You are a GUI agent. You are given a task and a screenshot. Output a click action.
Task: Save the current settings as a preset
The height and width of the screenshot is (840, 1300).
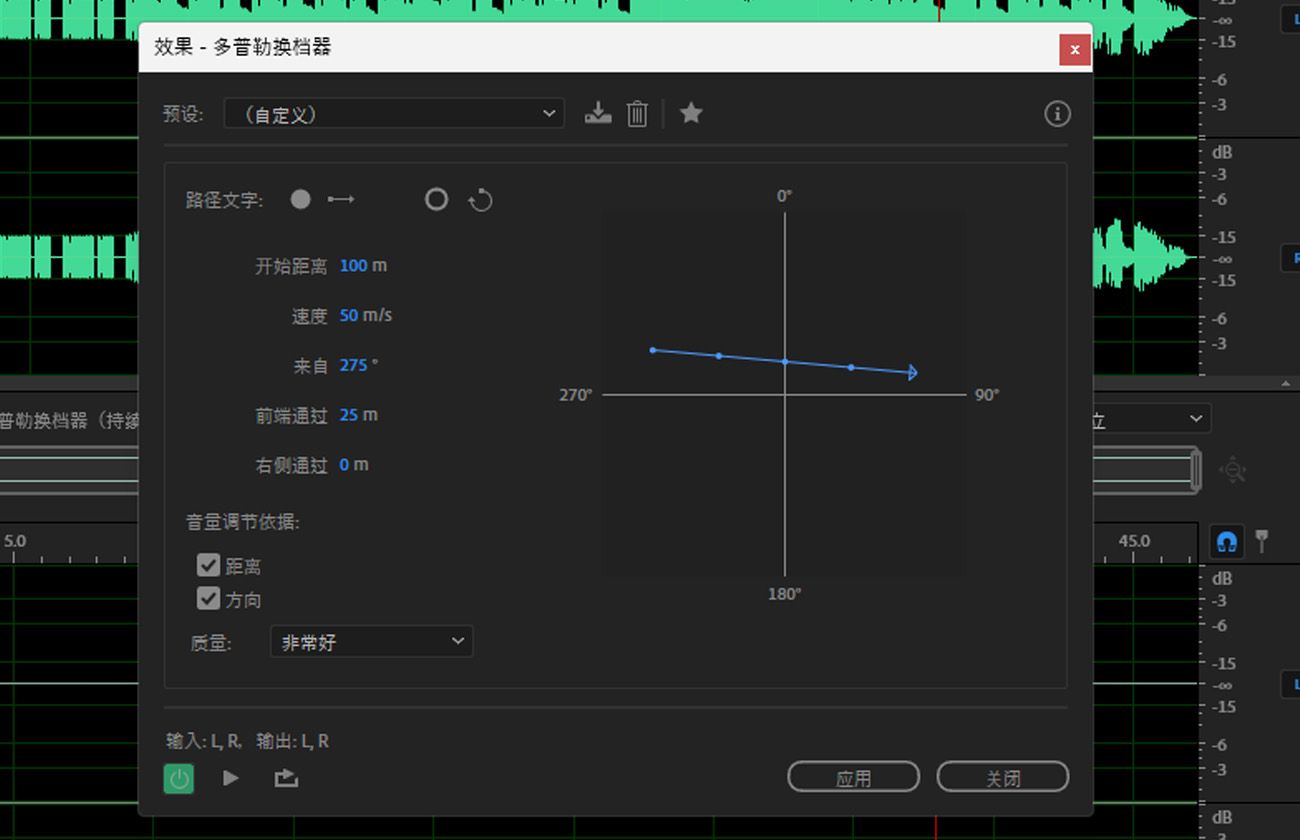[598, 113]
